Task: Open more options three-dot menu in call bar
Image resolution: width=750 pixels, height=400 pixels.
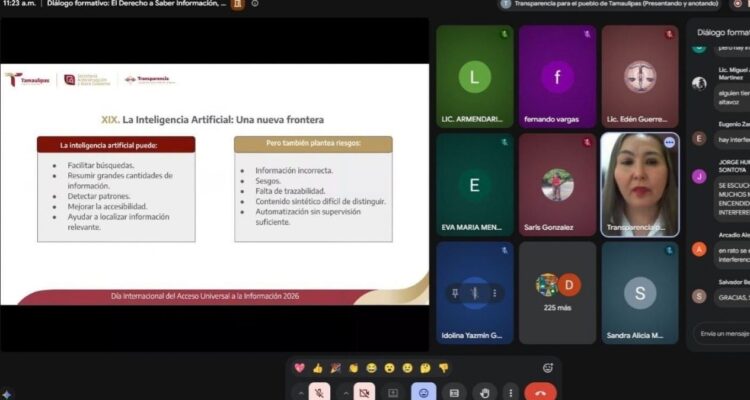Action: click(x=511, y=393)
